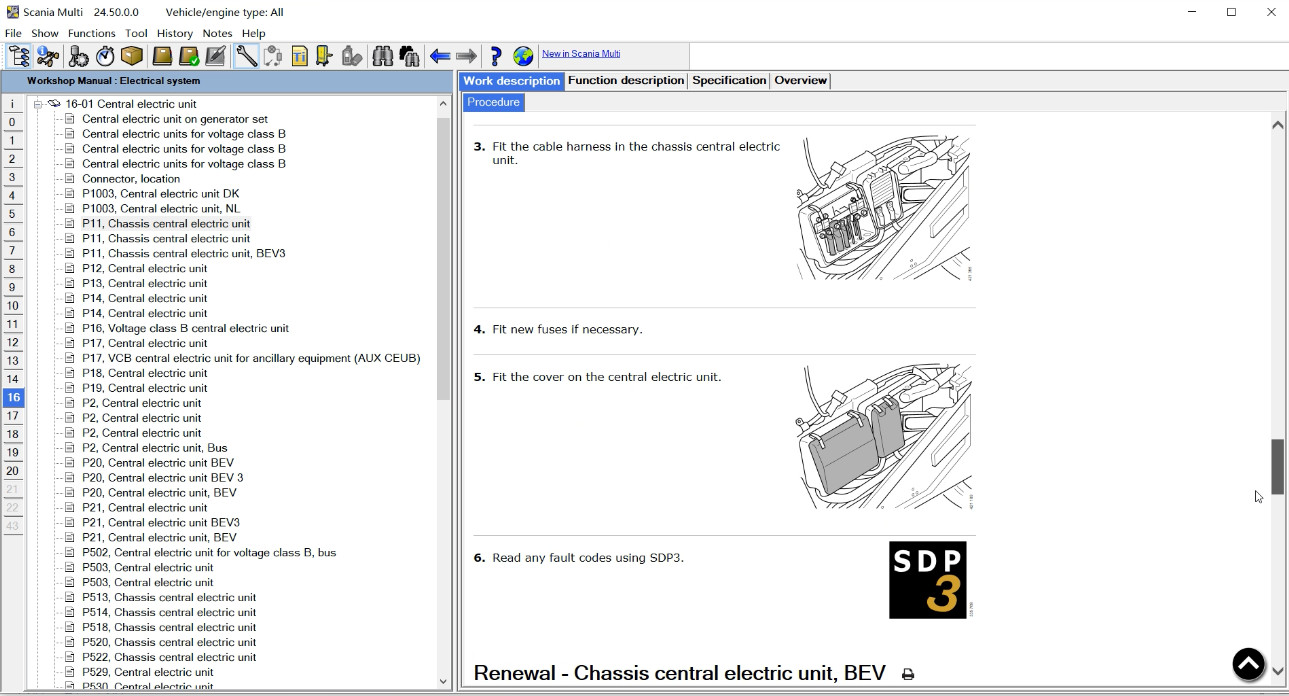Select main group button 16
This screenshot has width=1289, height=696.
coord(13,398)
